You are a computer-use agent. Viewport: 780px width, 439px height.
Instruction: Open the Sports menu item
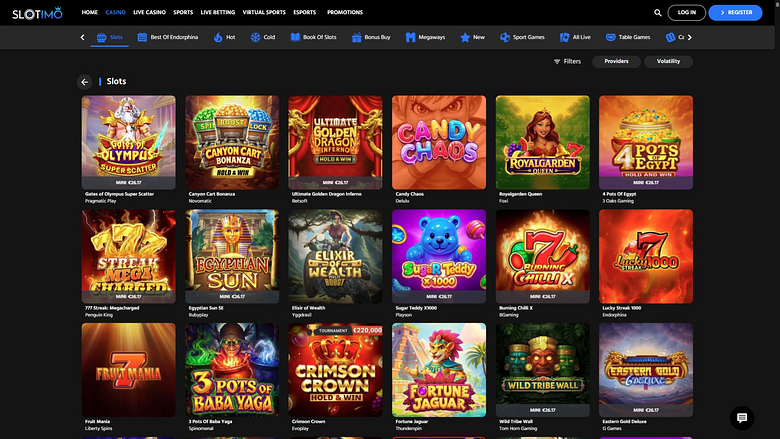point(183,12)
